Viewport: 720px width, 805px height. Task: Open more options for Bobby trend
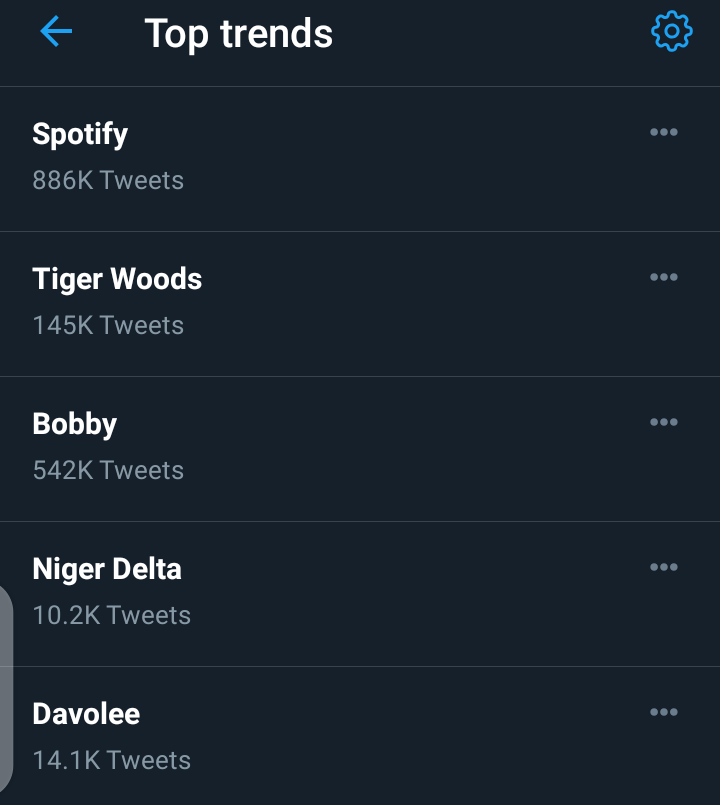click(x=664, y=422)
